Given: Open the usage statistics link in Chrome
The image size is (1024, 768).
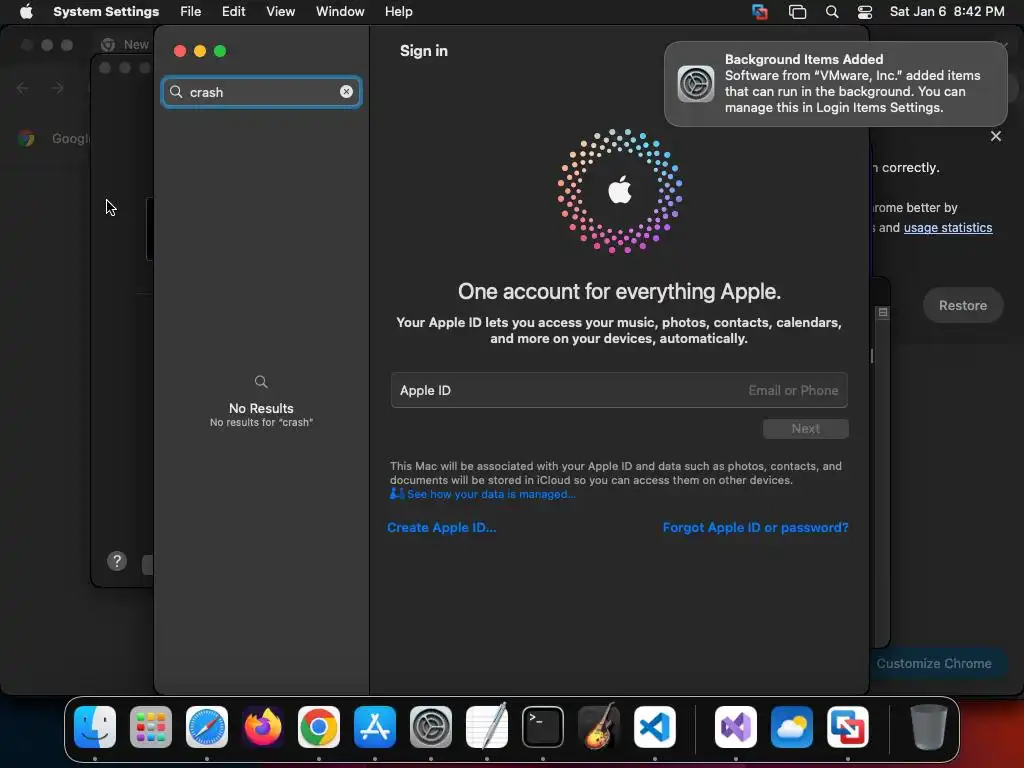Looking at the screenshot, I should point(948,227).
